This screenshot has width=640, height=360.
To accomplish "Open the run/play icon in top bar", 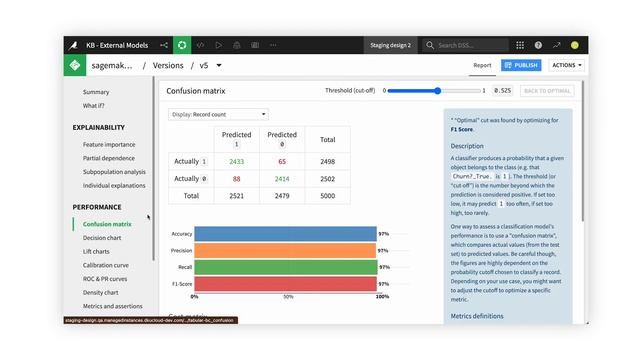I will (x=219, y=45).
